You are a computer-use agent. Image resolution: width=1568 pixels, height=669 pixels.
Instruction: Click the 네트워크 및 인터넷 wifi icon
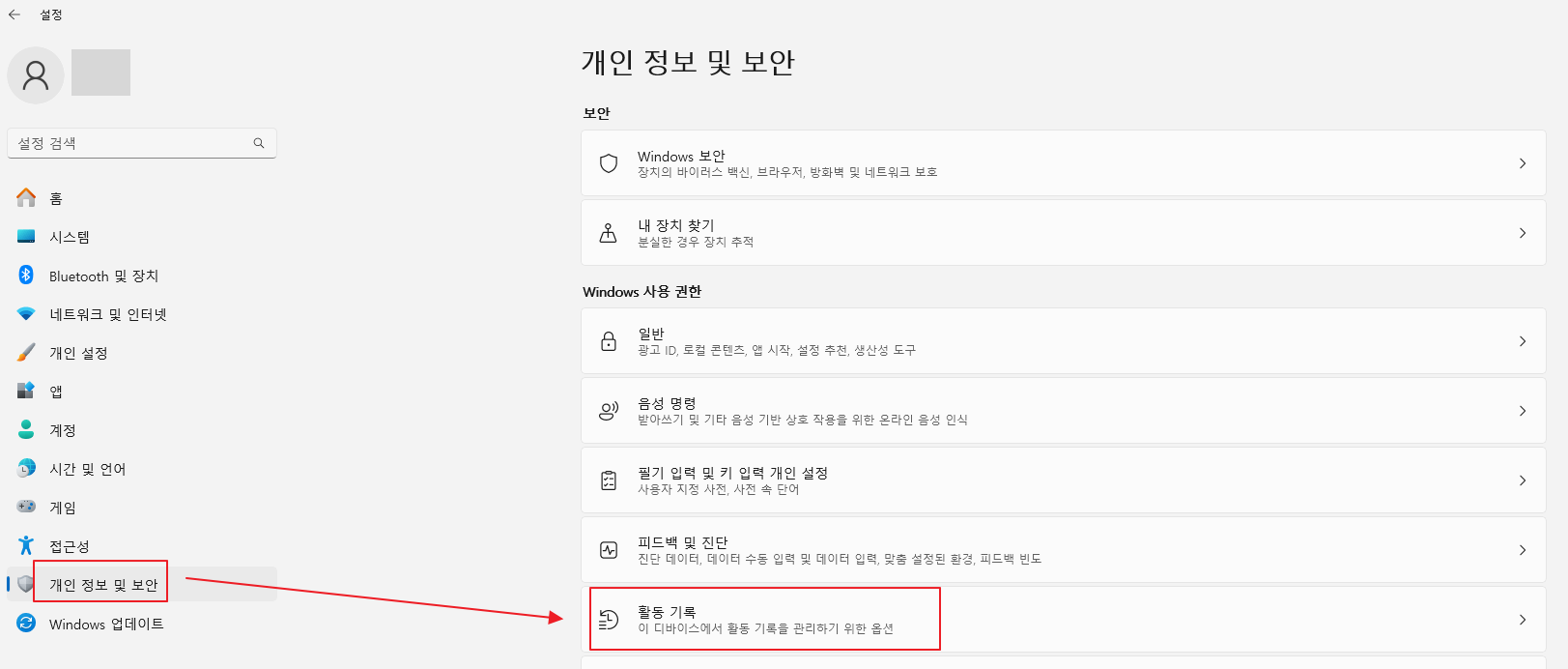tap(26, 314)
